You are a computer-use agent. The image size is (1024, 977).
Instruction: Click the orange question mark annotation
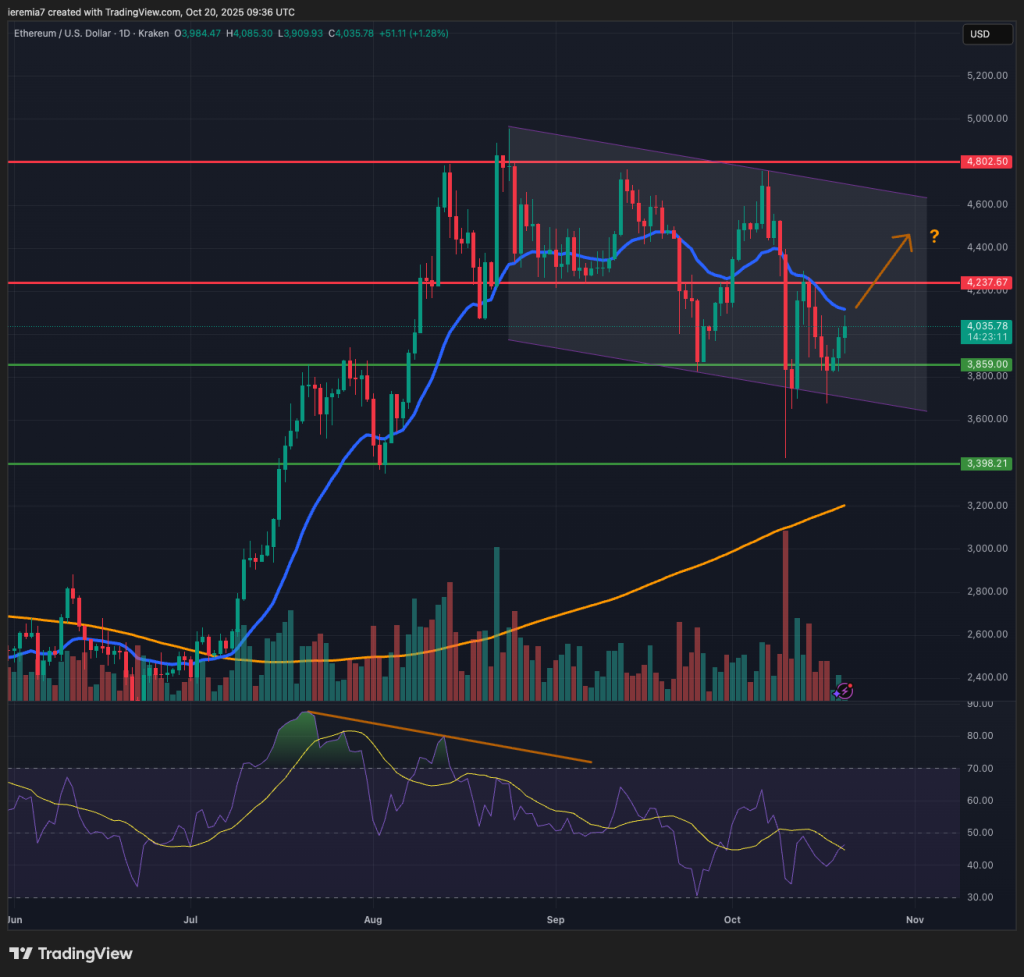point(933,236)
